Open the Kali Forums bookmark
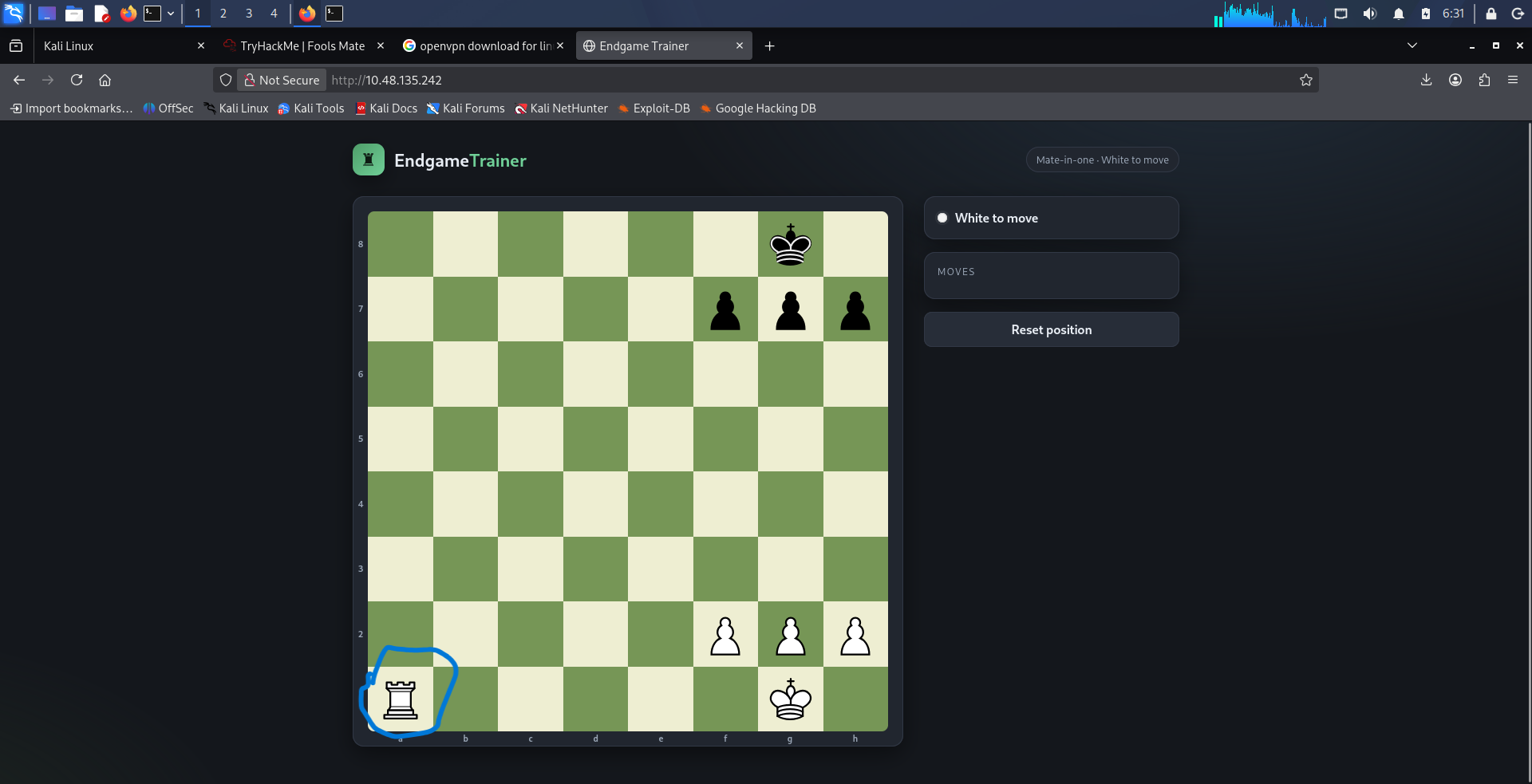This screenshot has width=1532, height=784. coord(466,108)
